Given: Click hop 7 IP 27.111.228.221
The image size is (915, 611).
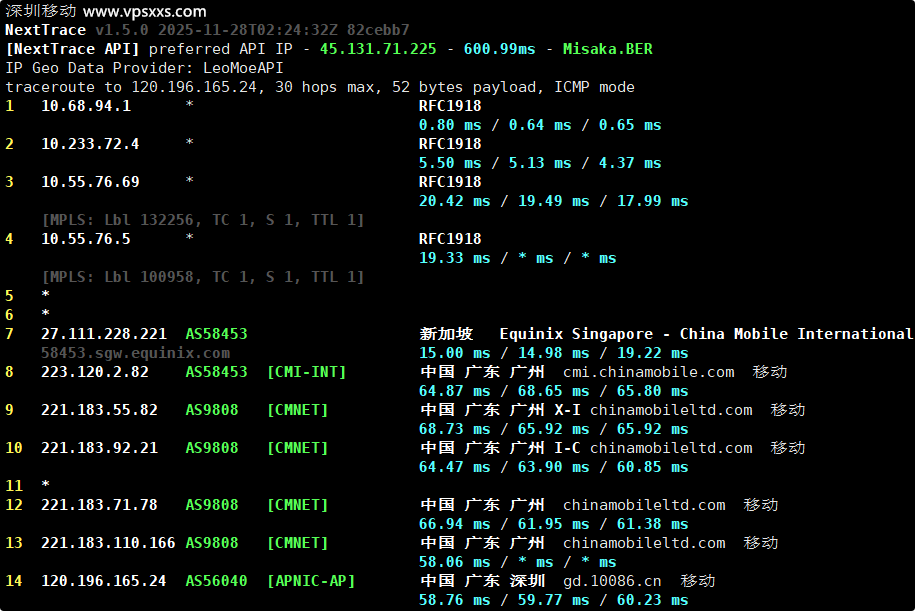Looking at the screenshot, I should pyautogui.click(x=103, y=334).
